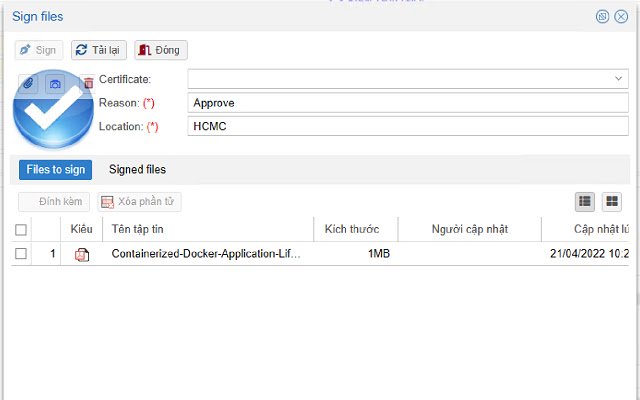Select file name Containerized-Docker-Application-Lif...
Image resolution: width=640 pixels, height=400 pixels.
[206, 253]
